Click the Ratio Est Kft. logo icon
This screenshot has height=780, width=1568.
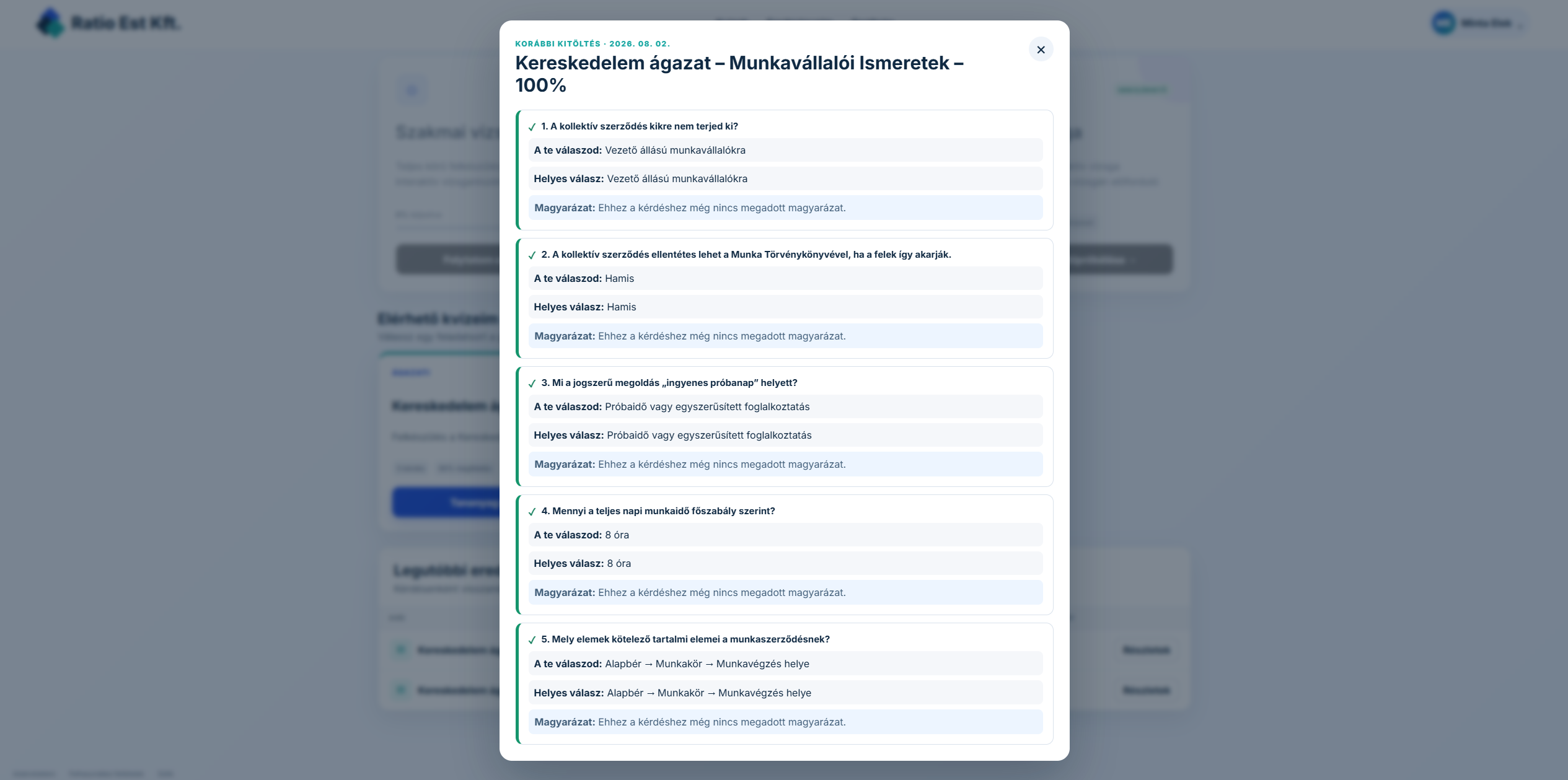pos(50,23)
